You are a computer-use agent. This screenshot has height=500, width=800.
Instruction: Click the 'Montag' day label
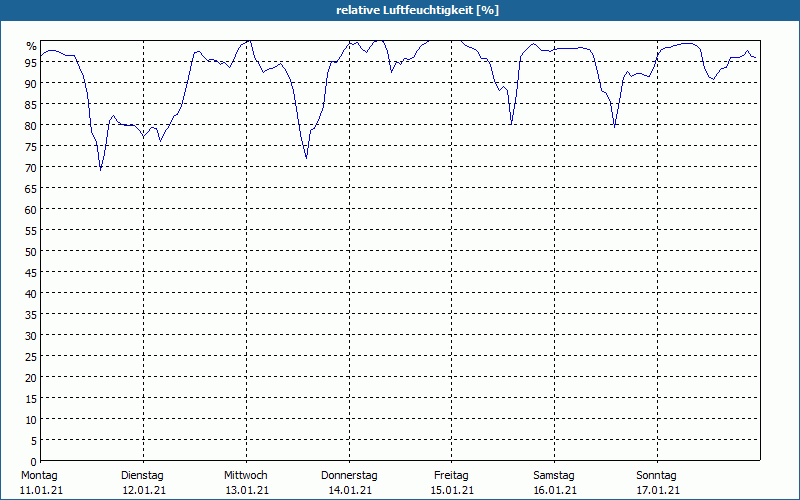39,475
